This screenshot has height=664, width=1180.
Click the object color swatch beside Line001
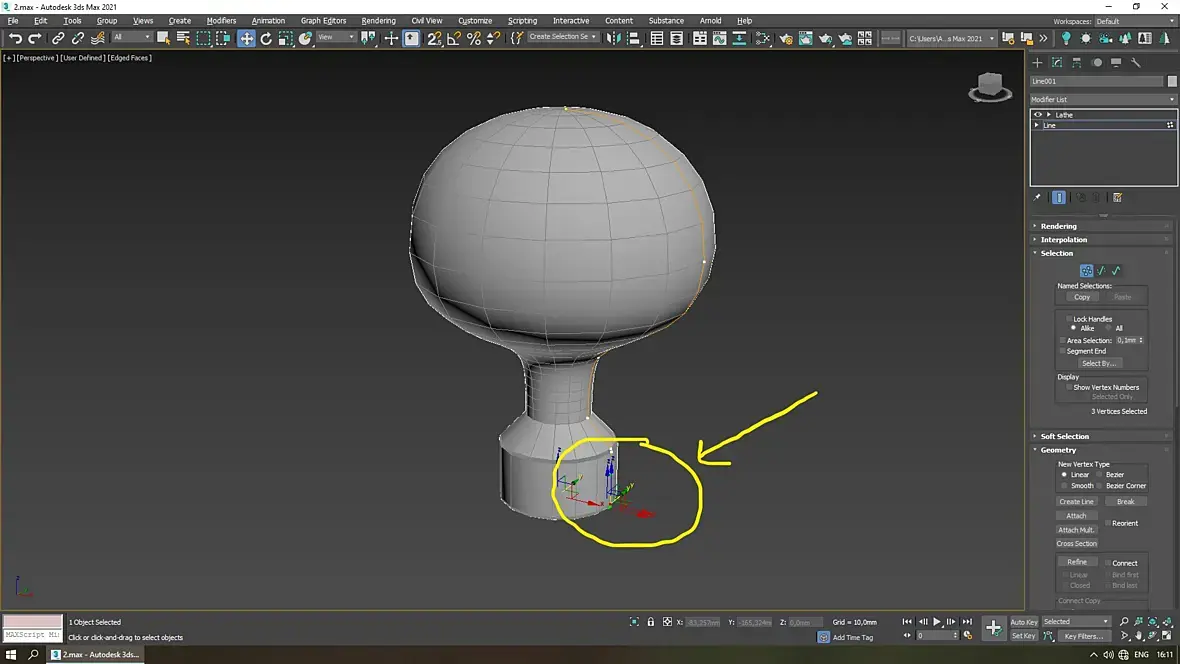tap(1172, 81)
